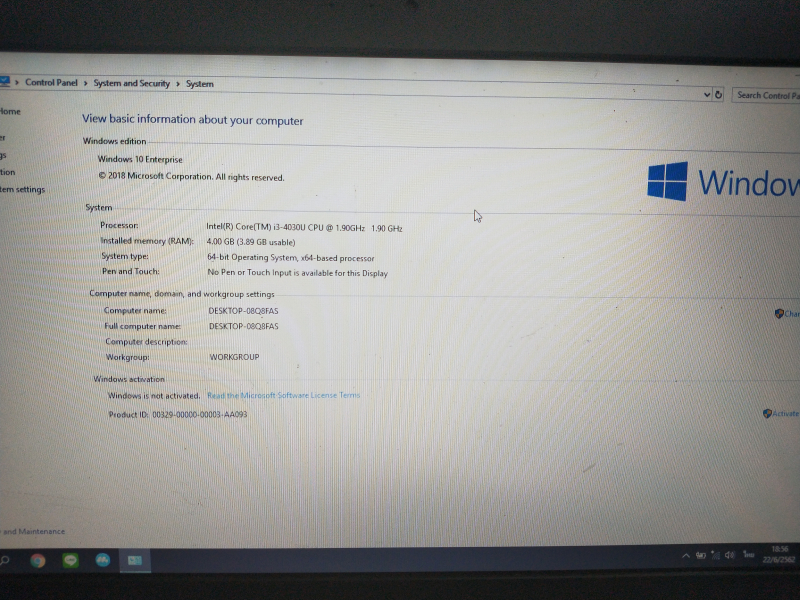Select the 64-bit Operating System text

click(290, 258)
